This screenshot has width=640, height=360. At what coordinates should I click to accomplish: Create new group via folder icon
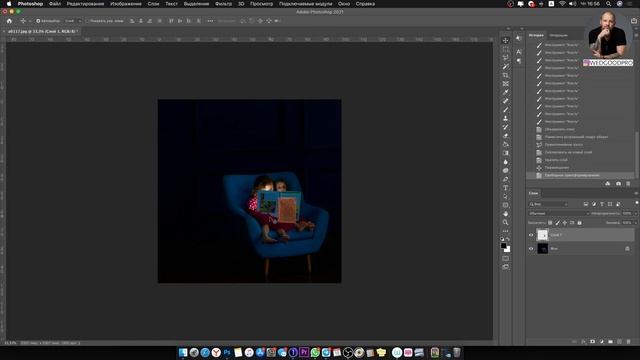pyautogui.click(x=610, y=342)
